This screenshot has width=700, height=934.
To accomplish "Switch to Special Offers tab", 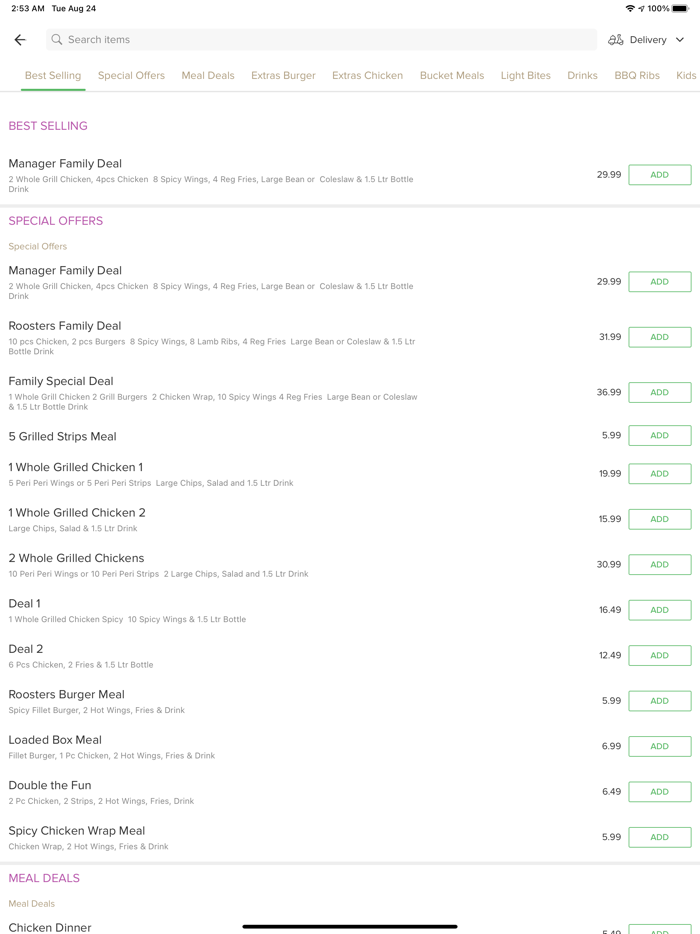I will click(131, 76).
